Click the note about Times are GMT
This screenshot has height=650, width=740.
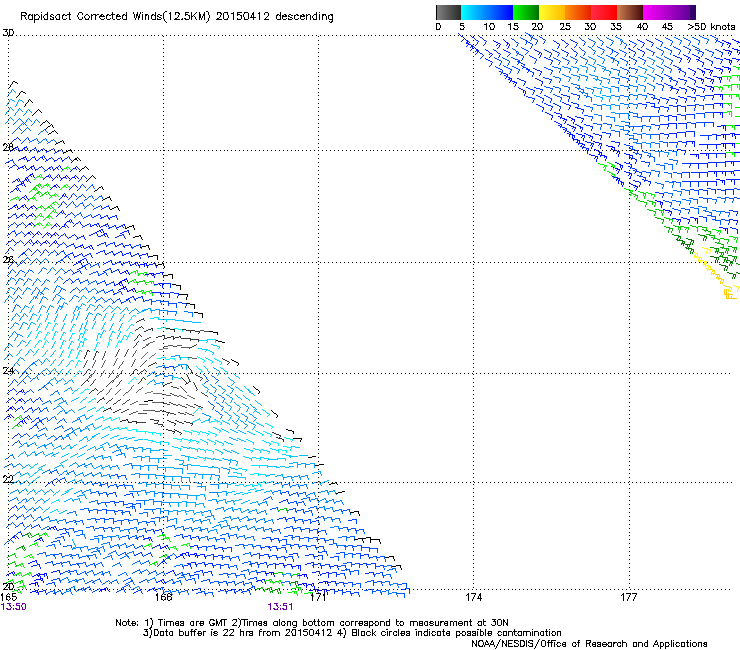(188, 623)
